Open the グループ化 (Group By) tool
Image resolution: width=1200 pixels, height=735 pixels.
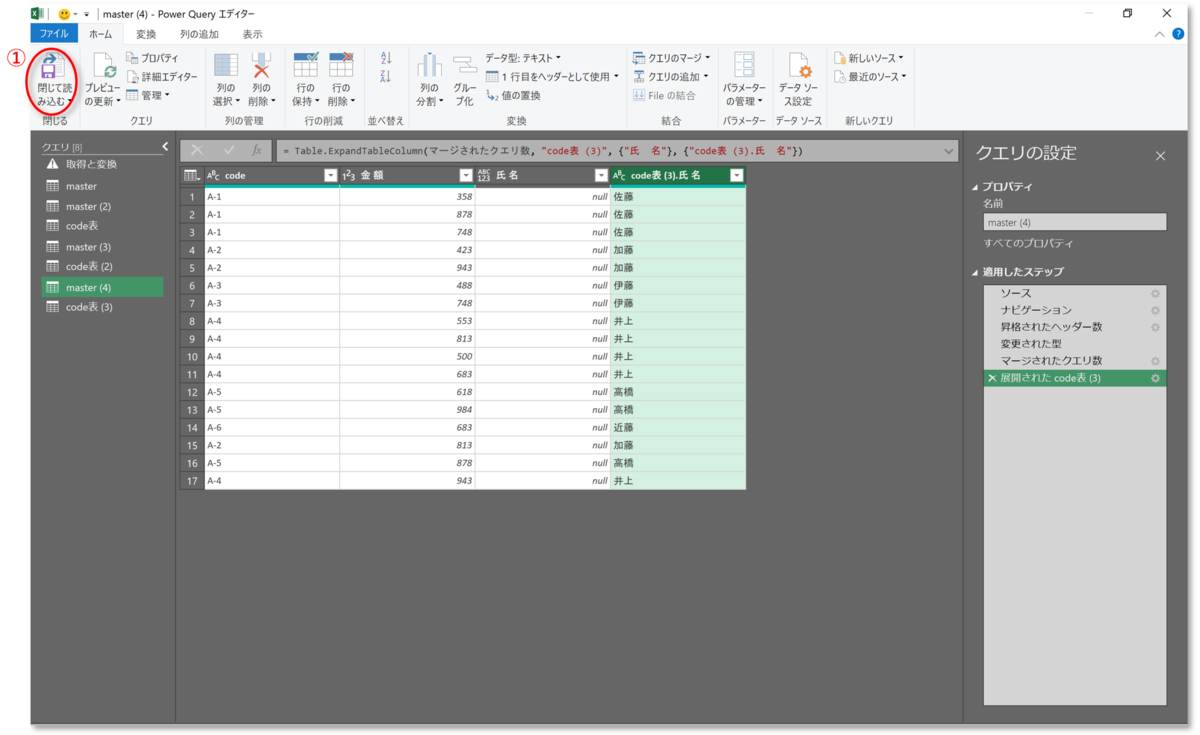[463, 80]
